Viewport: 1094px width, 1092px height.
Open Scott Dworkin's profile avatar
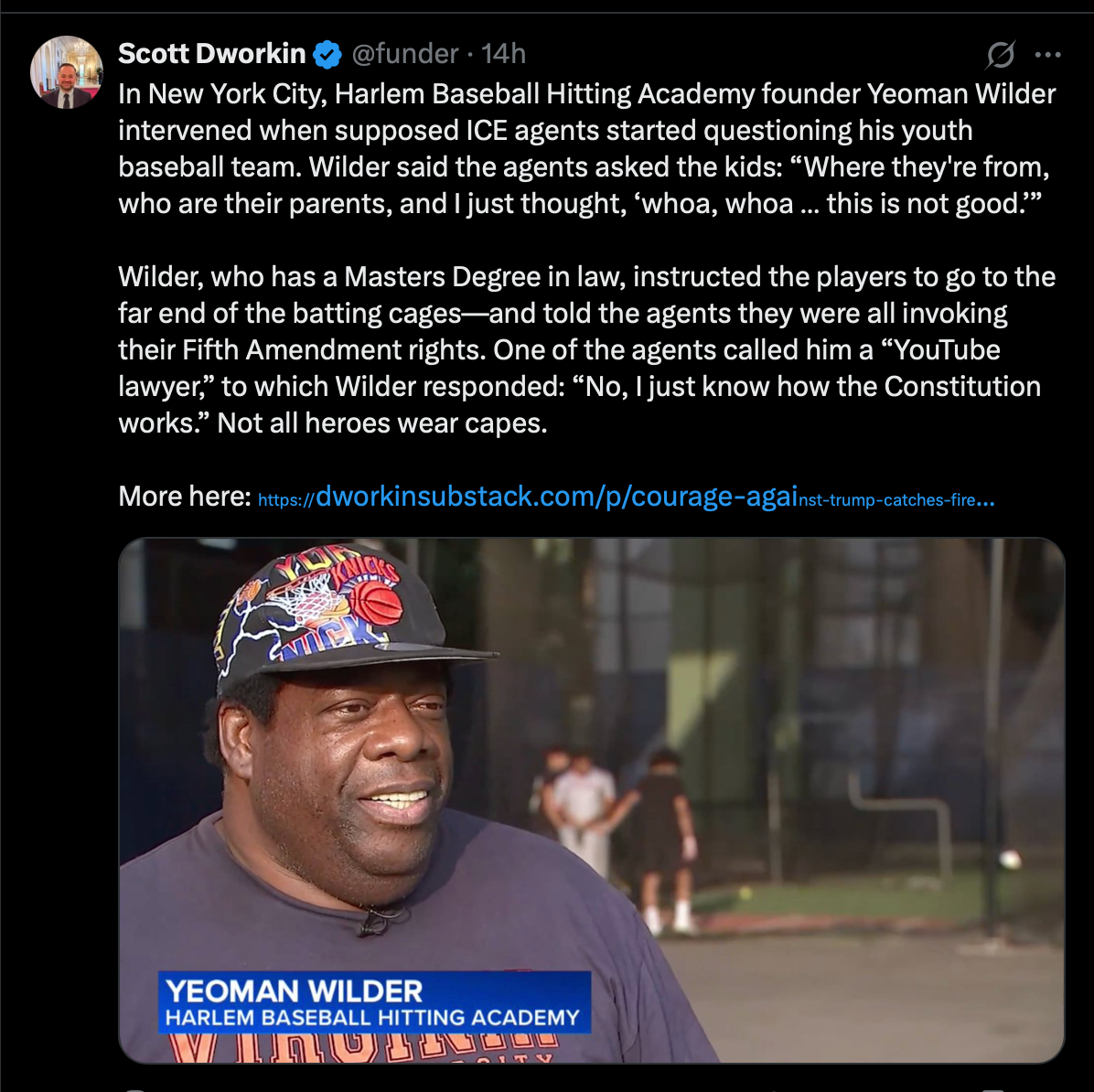pos(66,72)
